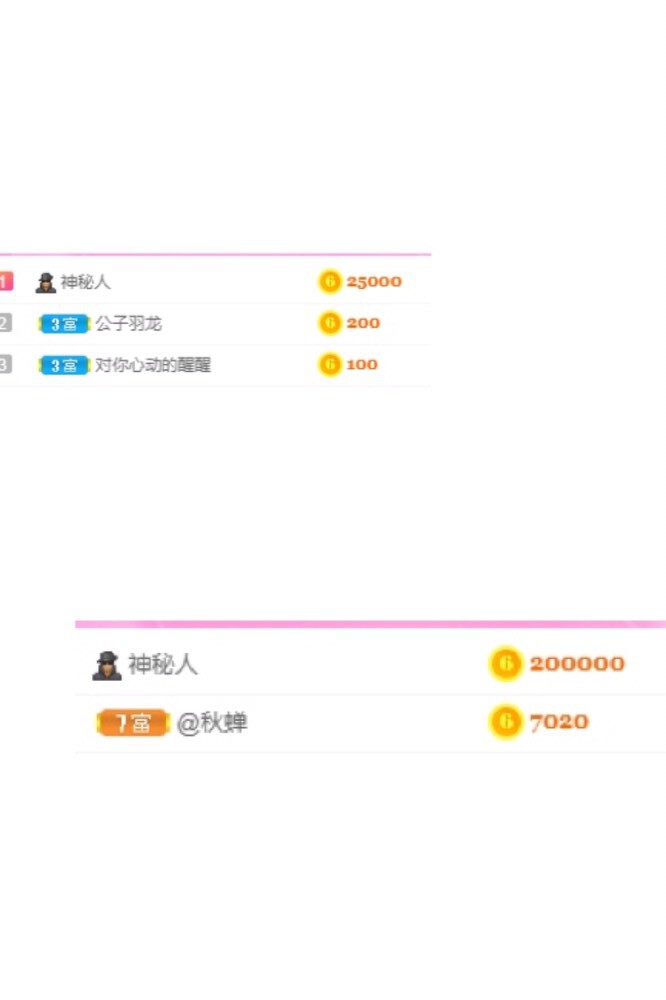Open the 对你心动的醒醒 user name

point(153,365)
